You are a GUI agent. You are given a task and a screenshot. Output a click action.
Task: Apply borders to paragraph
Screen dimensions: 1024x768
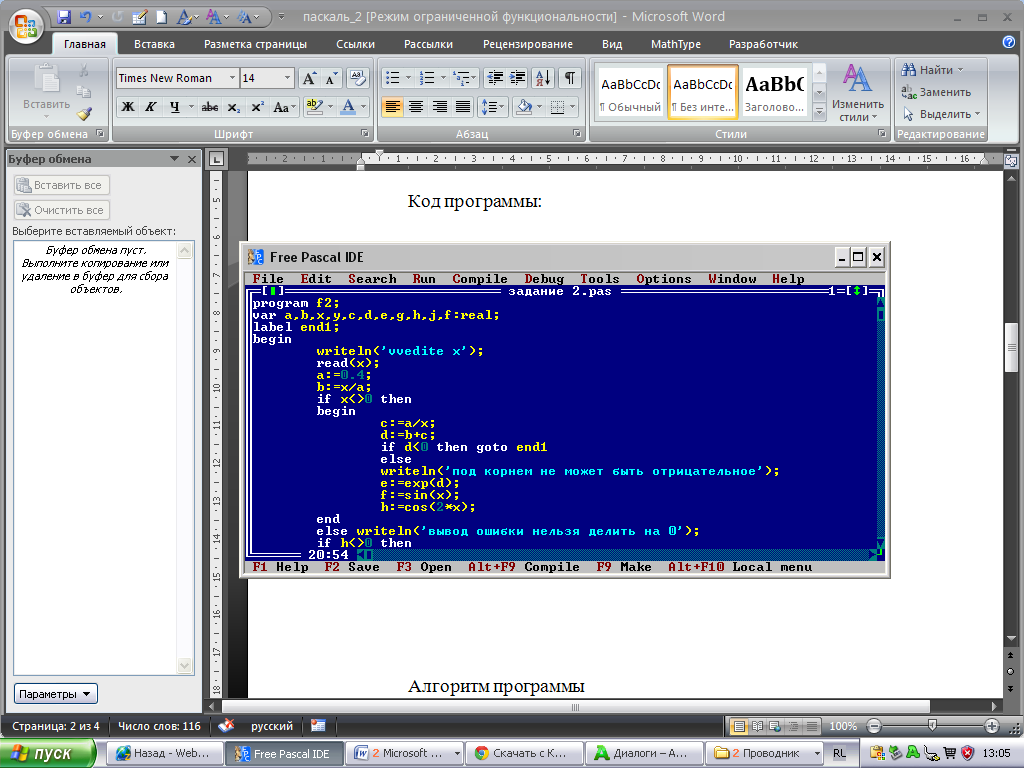pyautogui.click(x=557, y=106)
